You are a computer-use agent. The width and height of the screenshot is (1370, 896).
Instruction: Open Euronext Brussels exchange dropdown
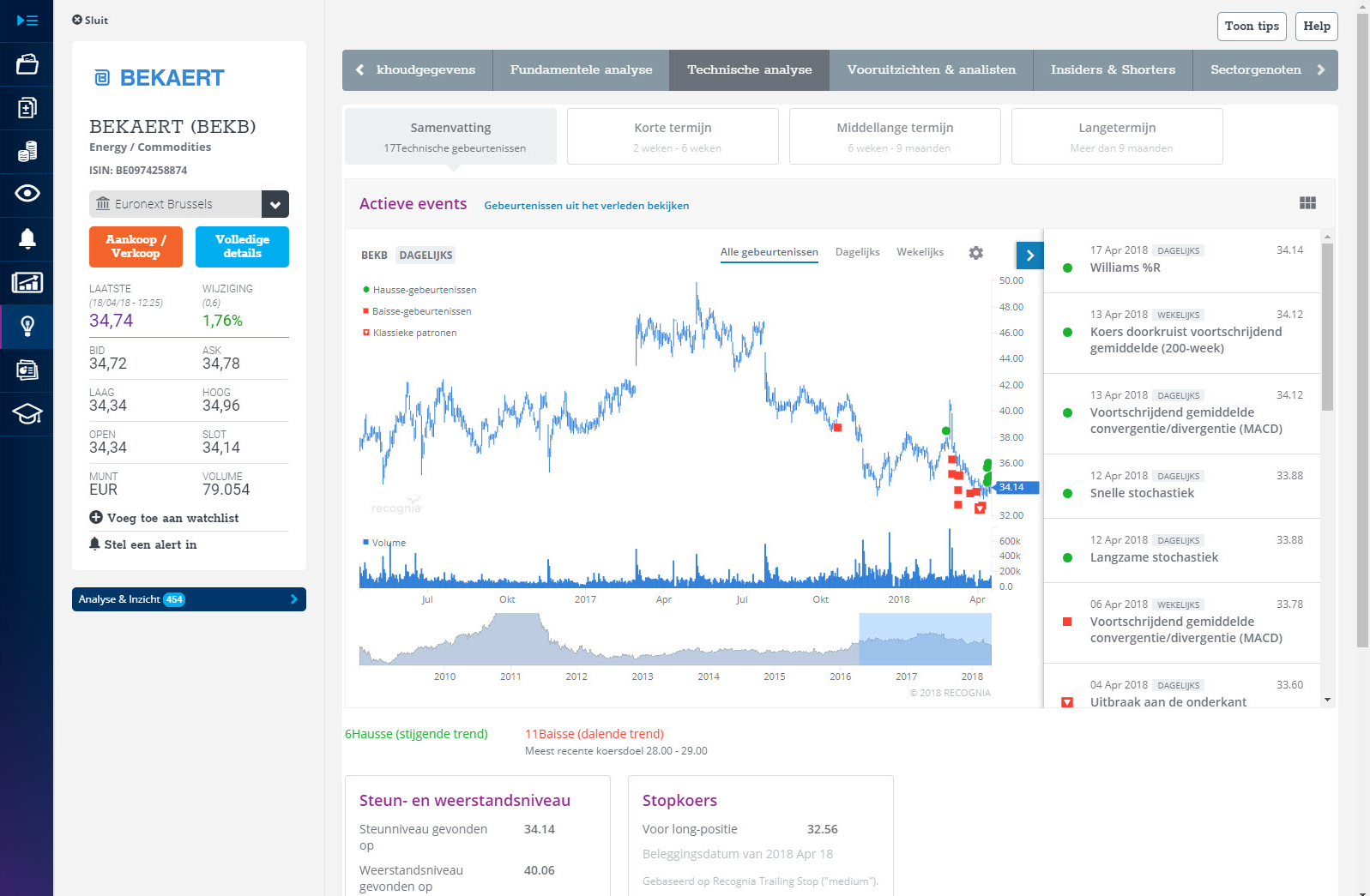point(189,204)
